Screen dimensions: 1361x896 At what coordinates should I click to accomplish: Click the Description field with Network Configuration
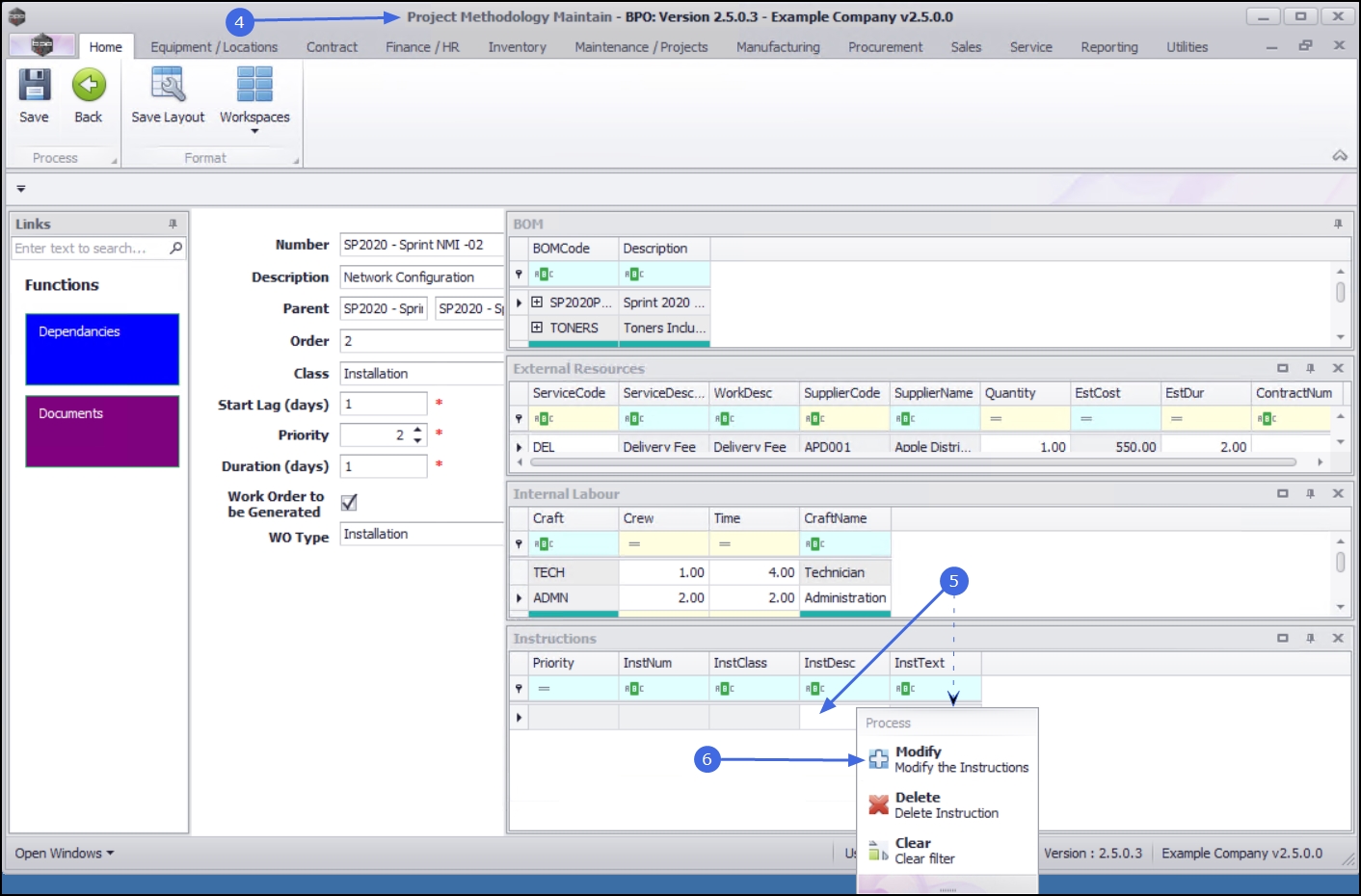coord(422,277)
